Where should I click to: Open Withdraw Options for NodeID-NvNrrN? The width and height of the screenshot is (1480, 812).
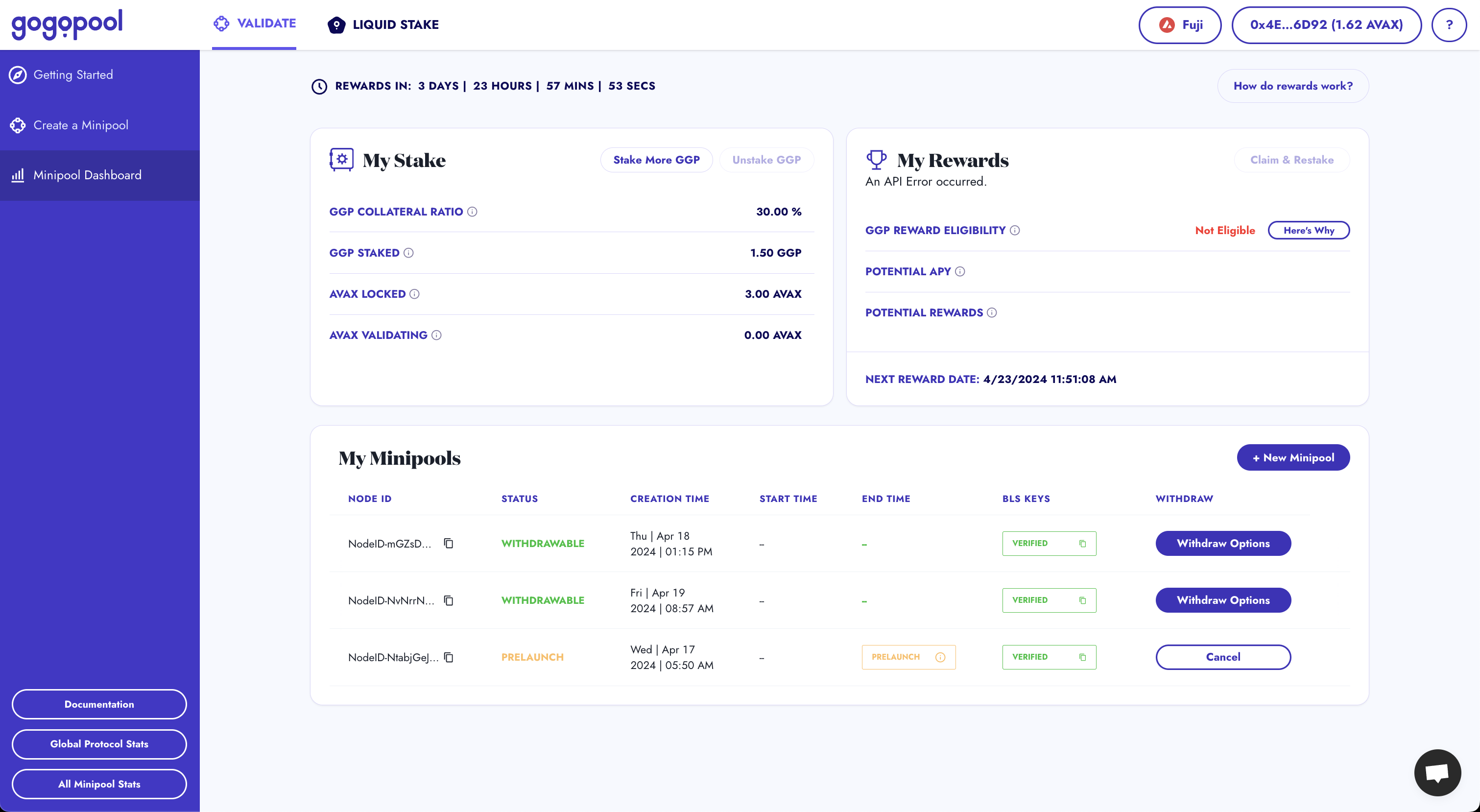(x=1222, y=600)
